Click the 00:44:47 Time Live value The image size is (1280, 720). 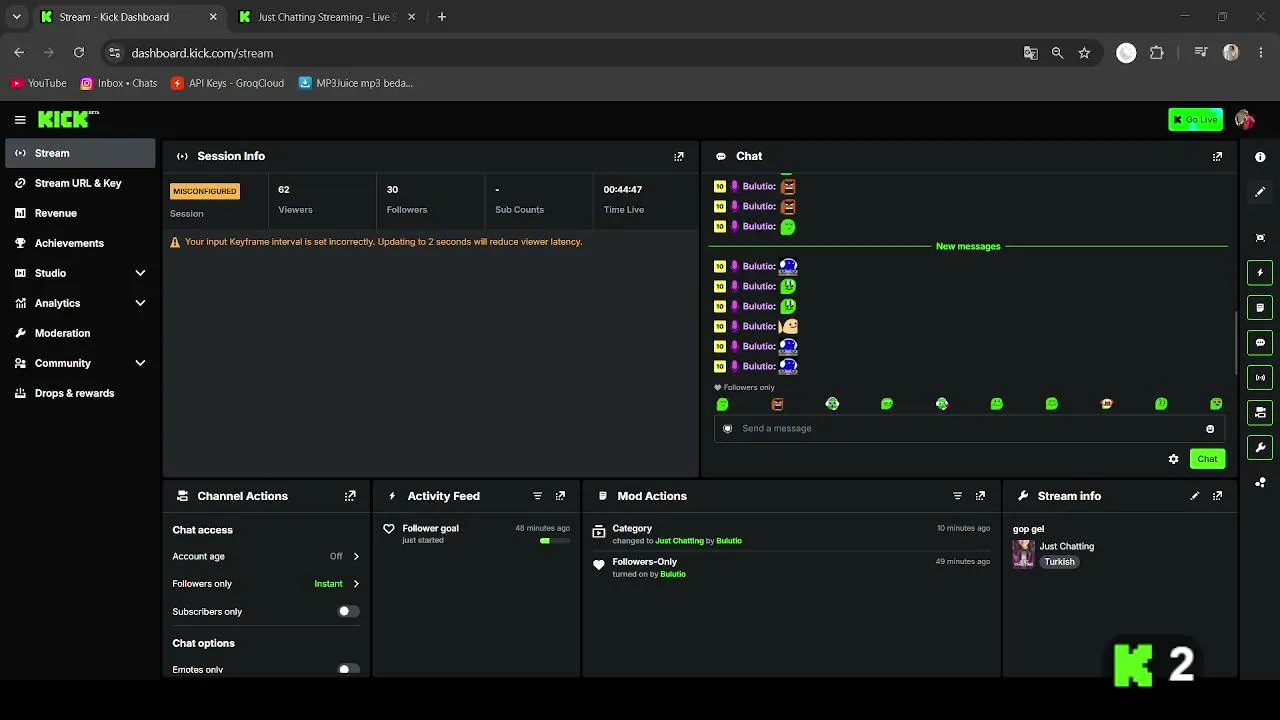coord(623,190)
